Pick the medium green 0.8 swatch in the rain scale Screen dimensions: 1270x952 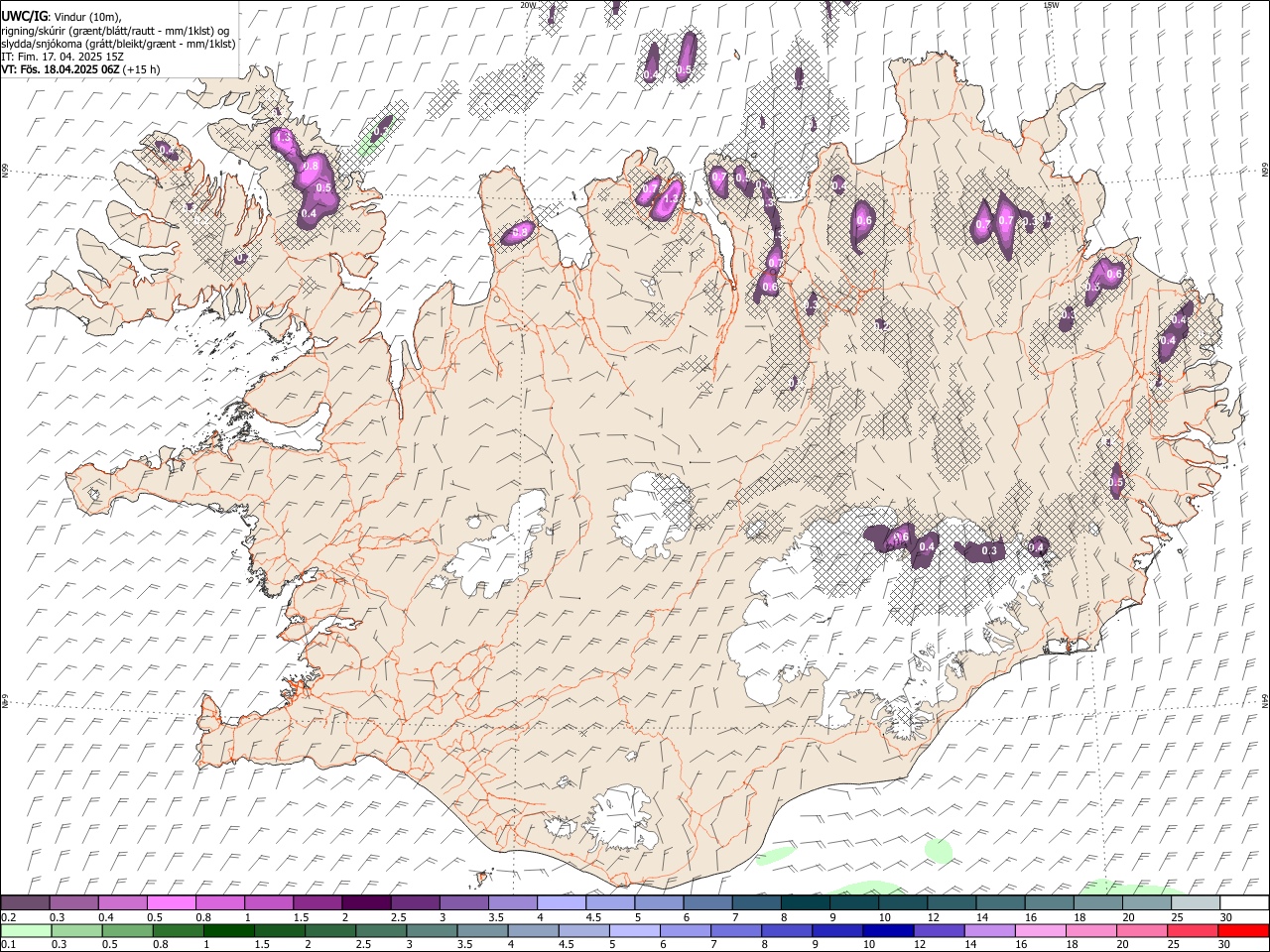[x=179, y=930]
